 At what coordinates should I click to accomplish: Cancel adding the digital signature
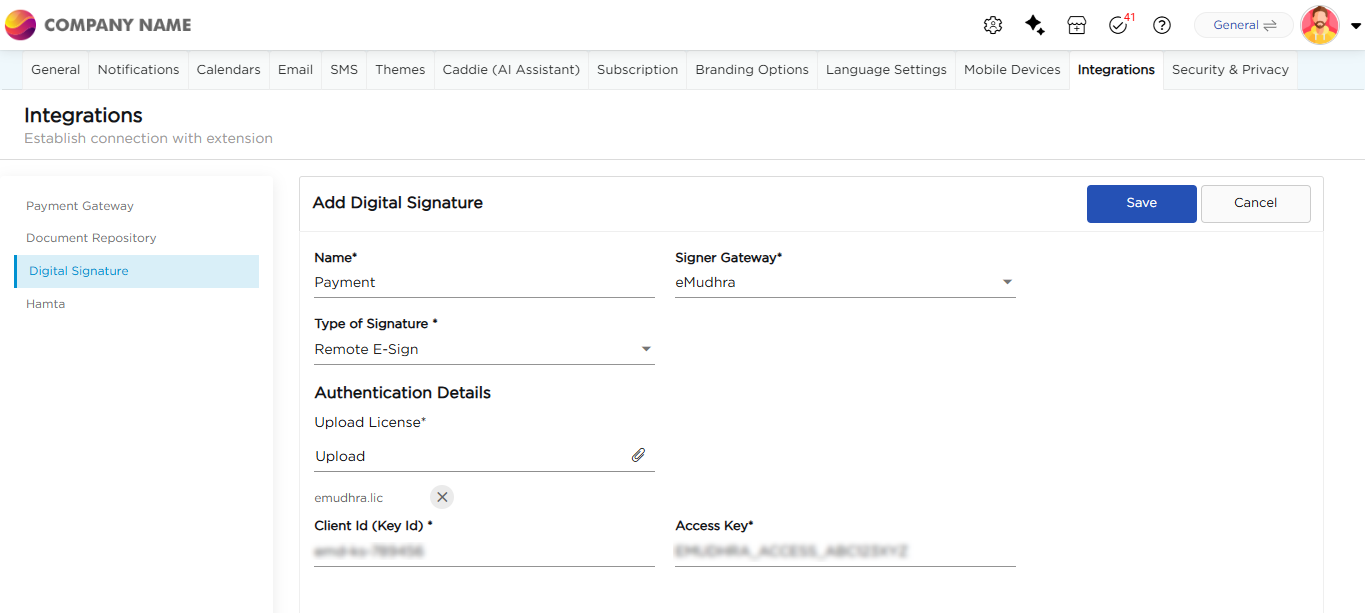[1255, 203]
